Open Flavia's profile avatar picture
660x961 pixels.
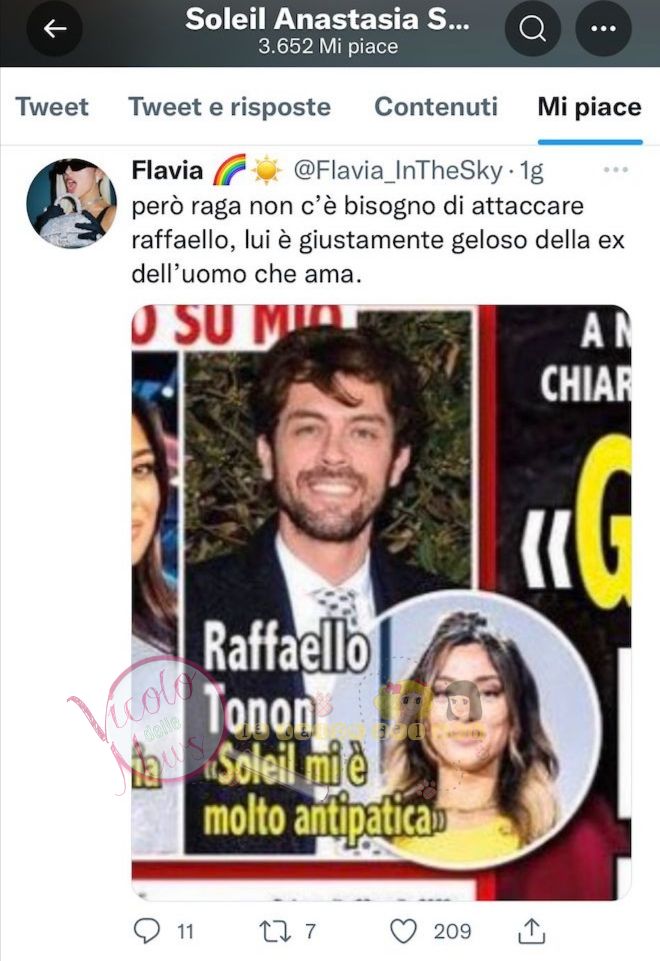click(72, 203)
